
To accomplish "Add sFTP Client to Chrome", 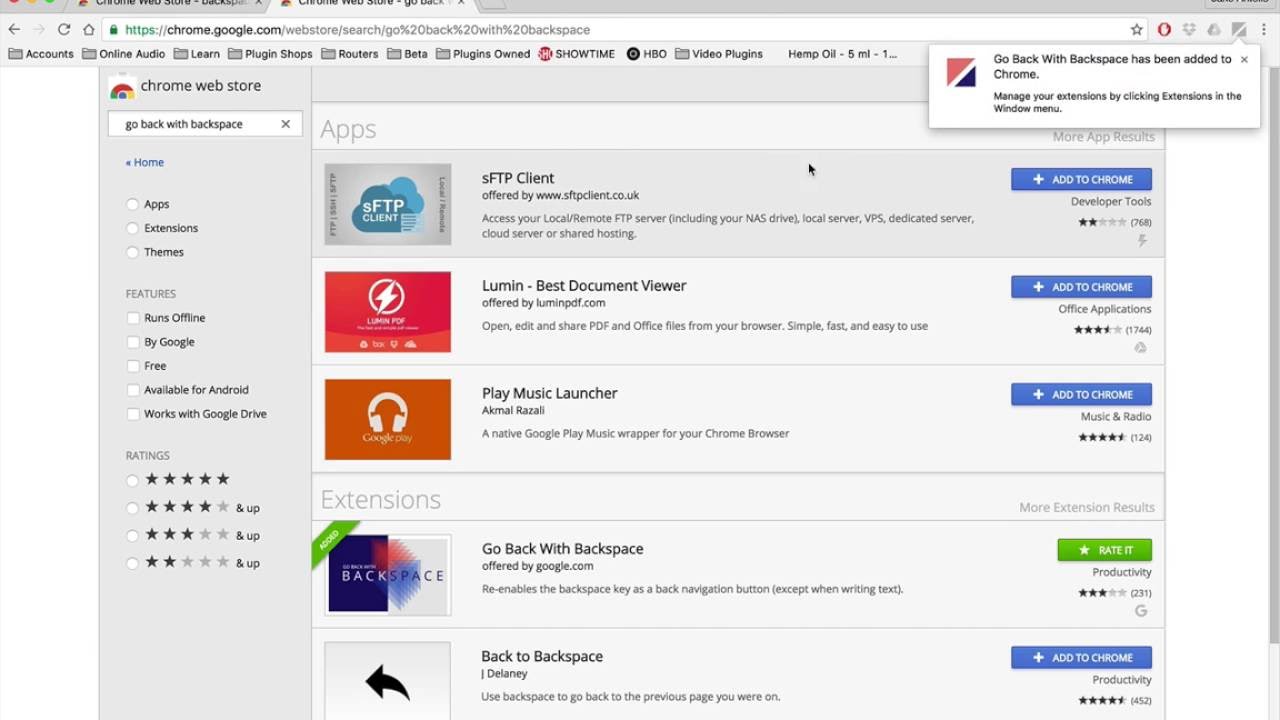I will coord(1081,179).
